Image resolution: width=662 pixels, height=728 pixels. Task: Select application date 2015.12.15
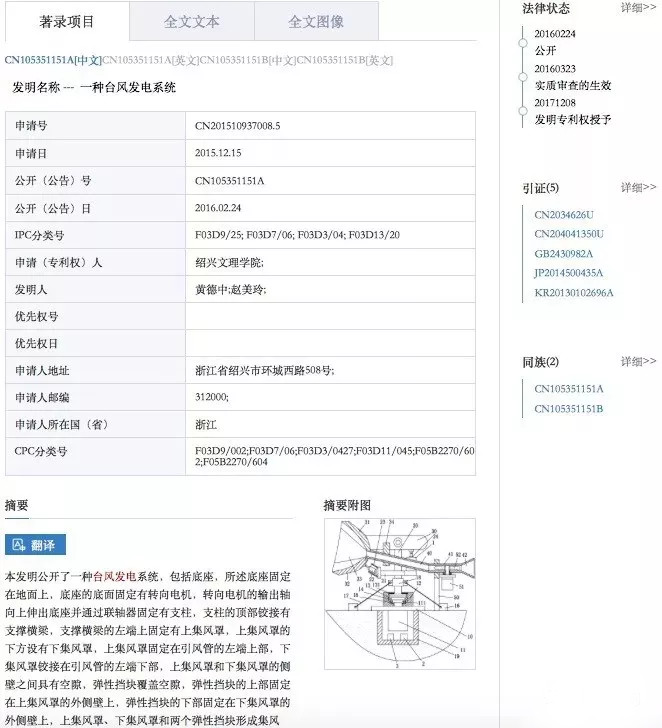click(218, 153)
